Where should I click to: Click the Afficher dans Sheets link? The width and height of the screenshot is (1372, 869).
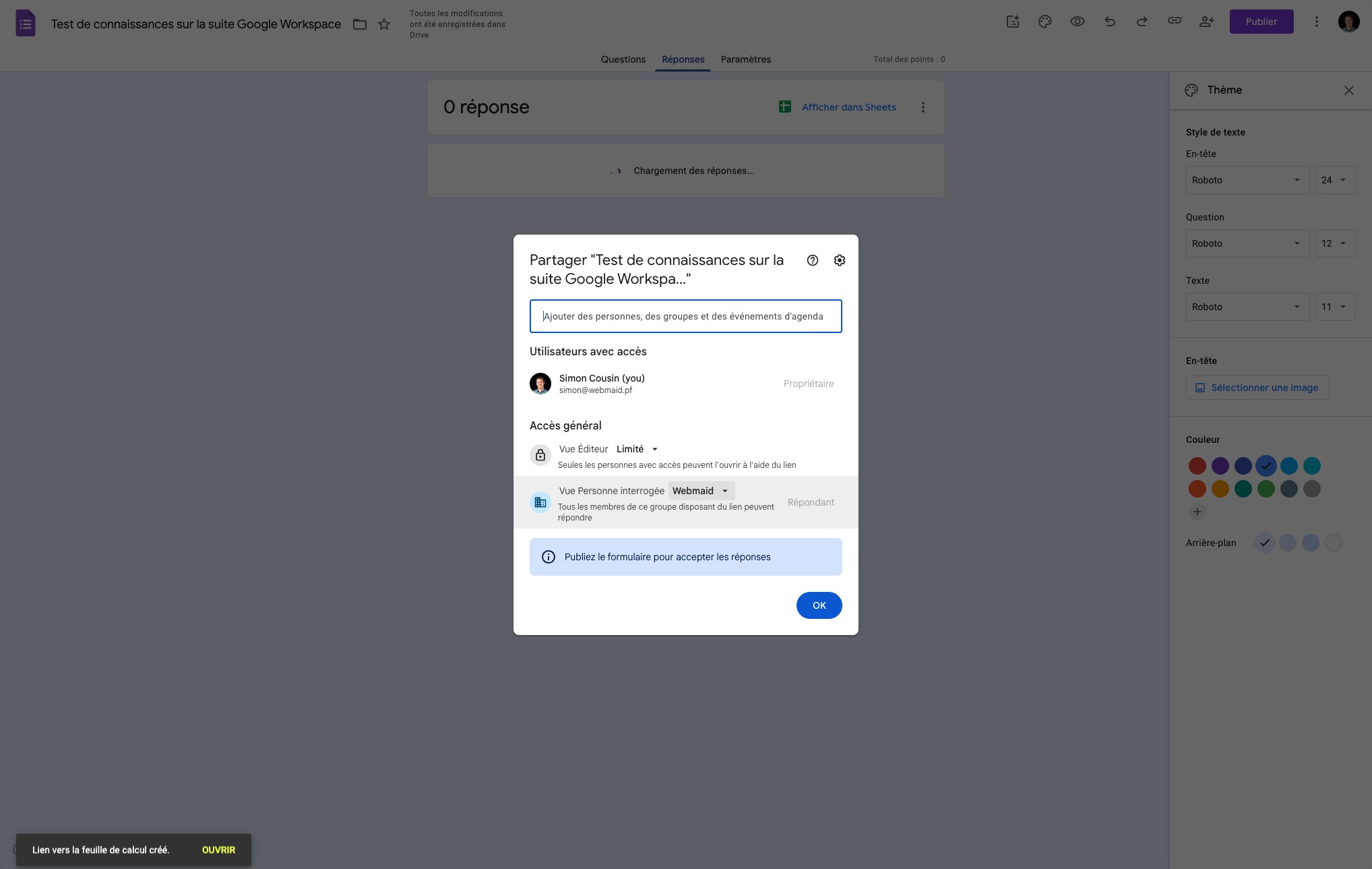point(848,107)
